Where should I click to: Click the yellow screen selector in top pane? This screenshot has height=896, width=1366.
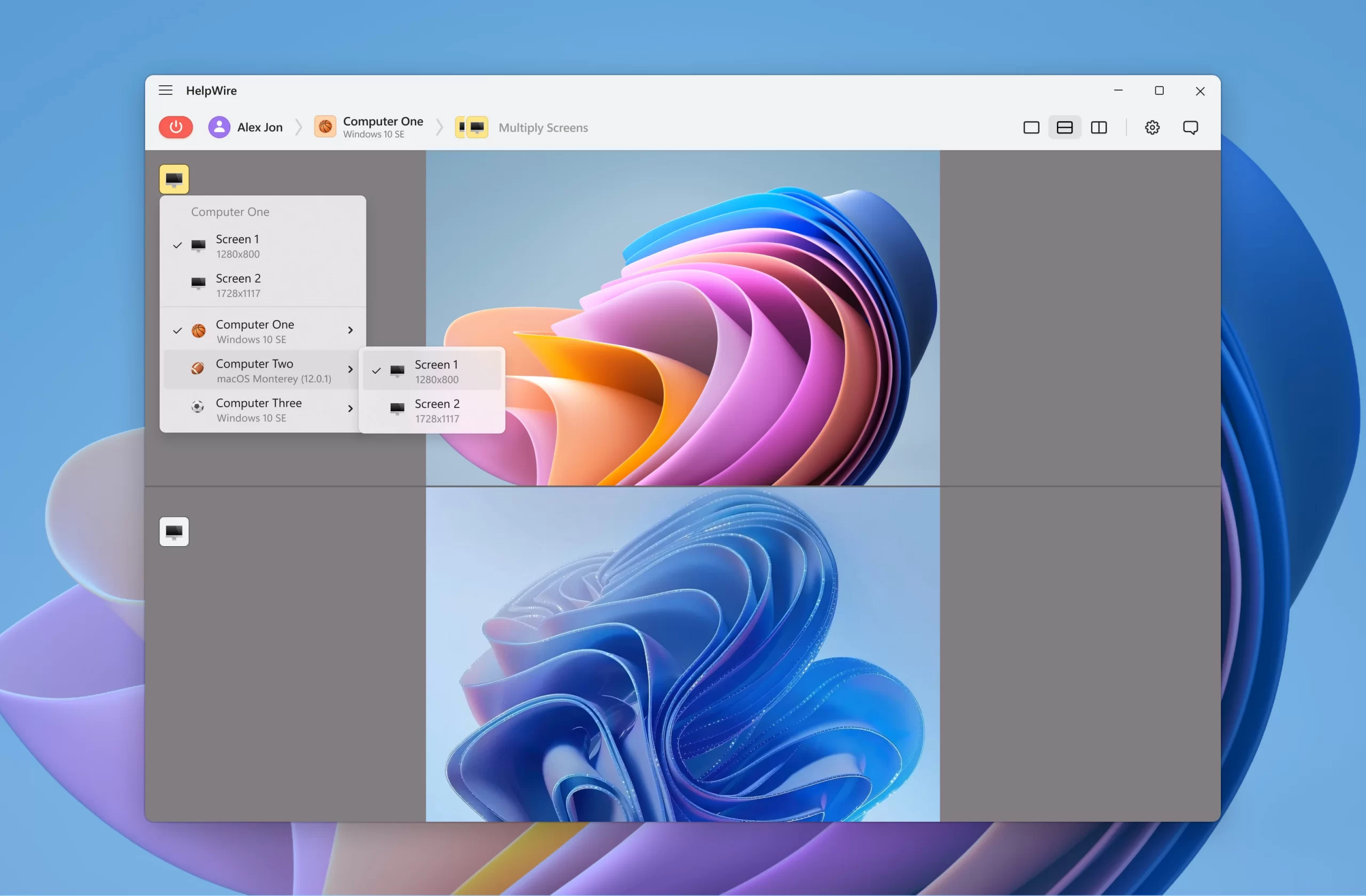pos(174,180)
